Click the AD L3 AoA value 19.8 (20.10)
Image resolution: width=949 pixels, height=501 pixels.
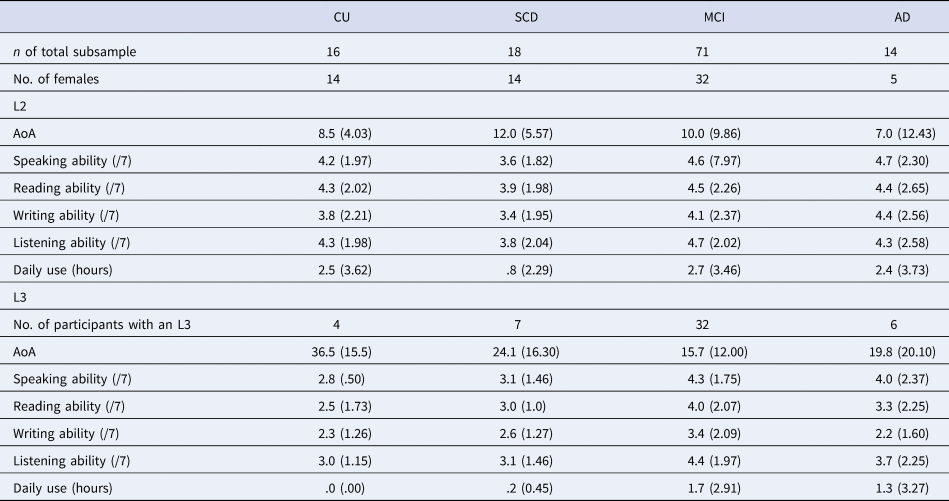(x=902, y=352)
